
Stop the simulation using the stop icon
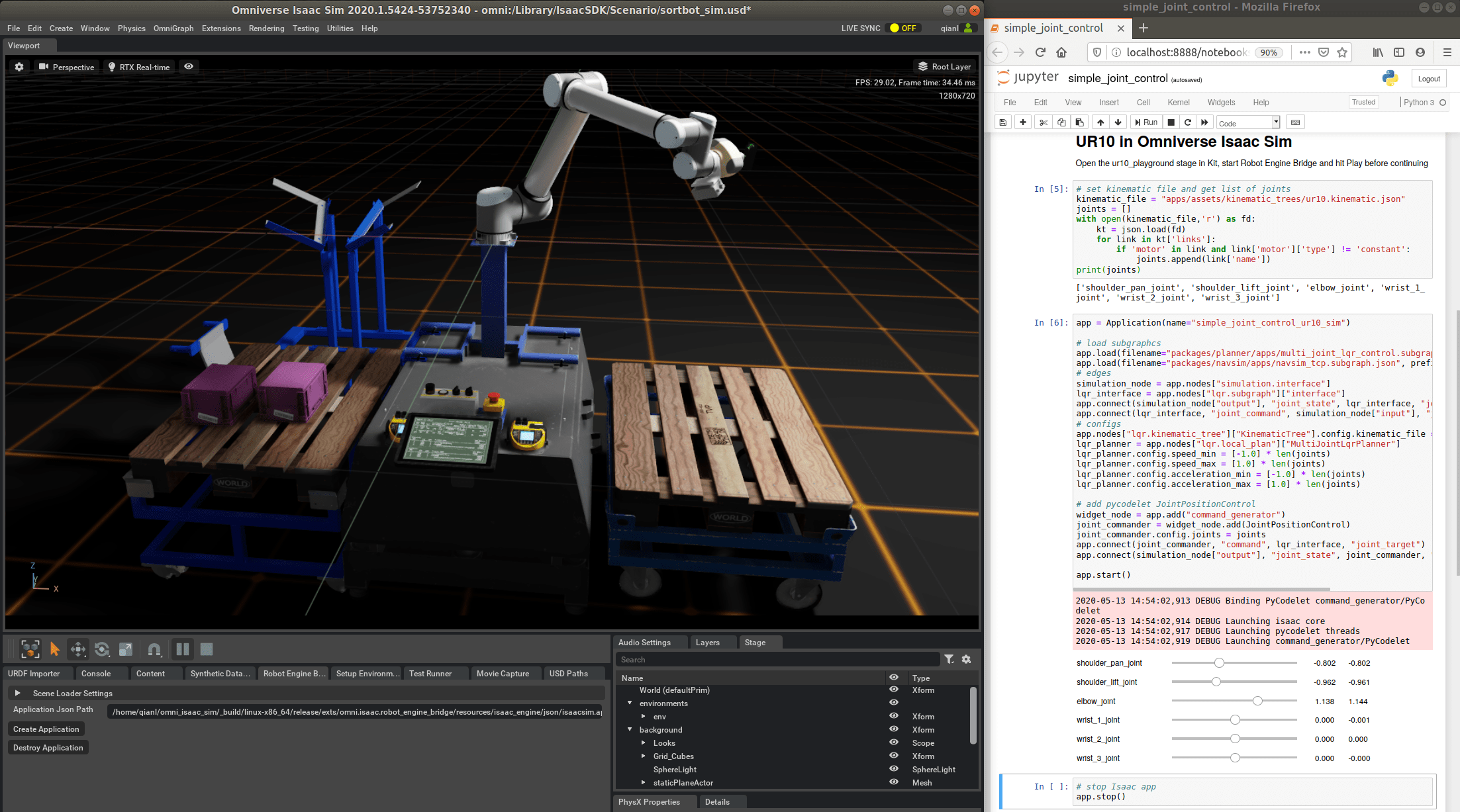[x=206, y=649]
